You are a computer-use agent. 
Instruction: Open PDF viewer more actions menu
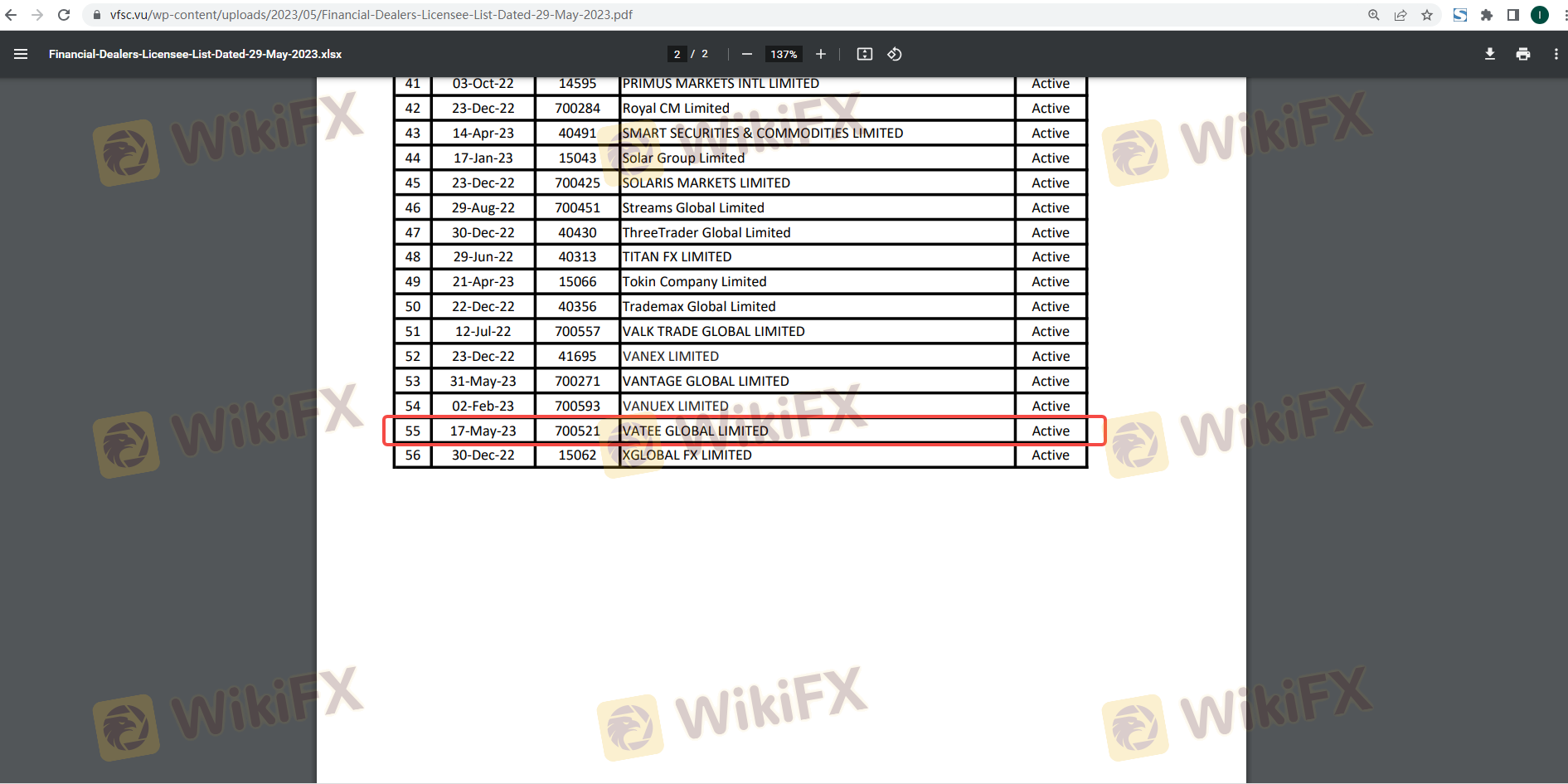click(x=1556, y=54)
